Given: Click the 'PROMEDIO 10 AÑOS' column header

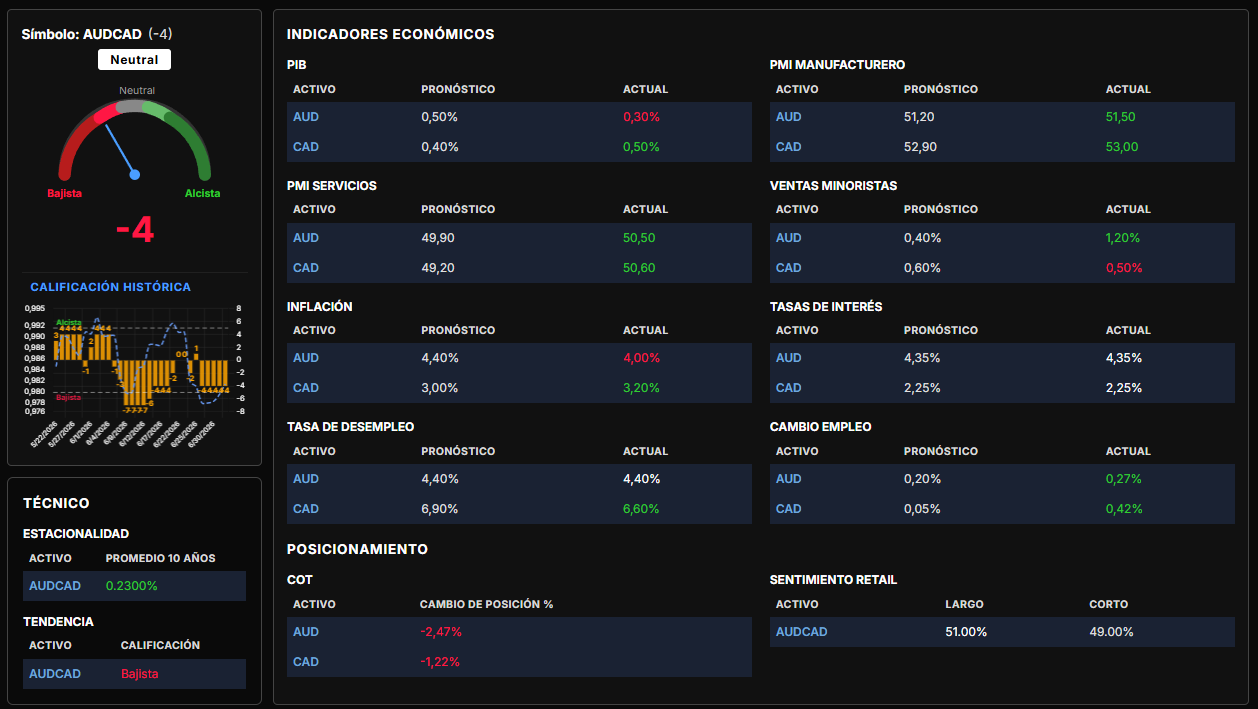Looking at the screenshot, I should point(161,559).
